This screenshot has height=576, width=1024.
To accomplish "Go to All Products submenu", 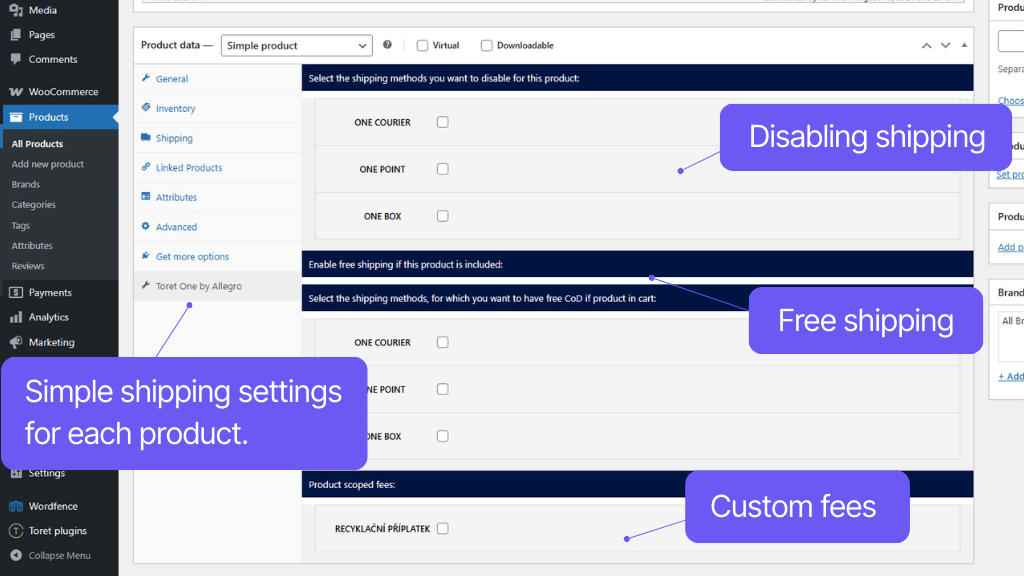I will point(37,144).
